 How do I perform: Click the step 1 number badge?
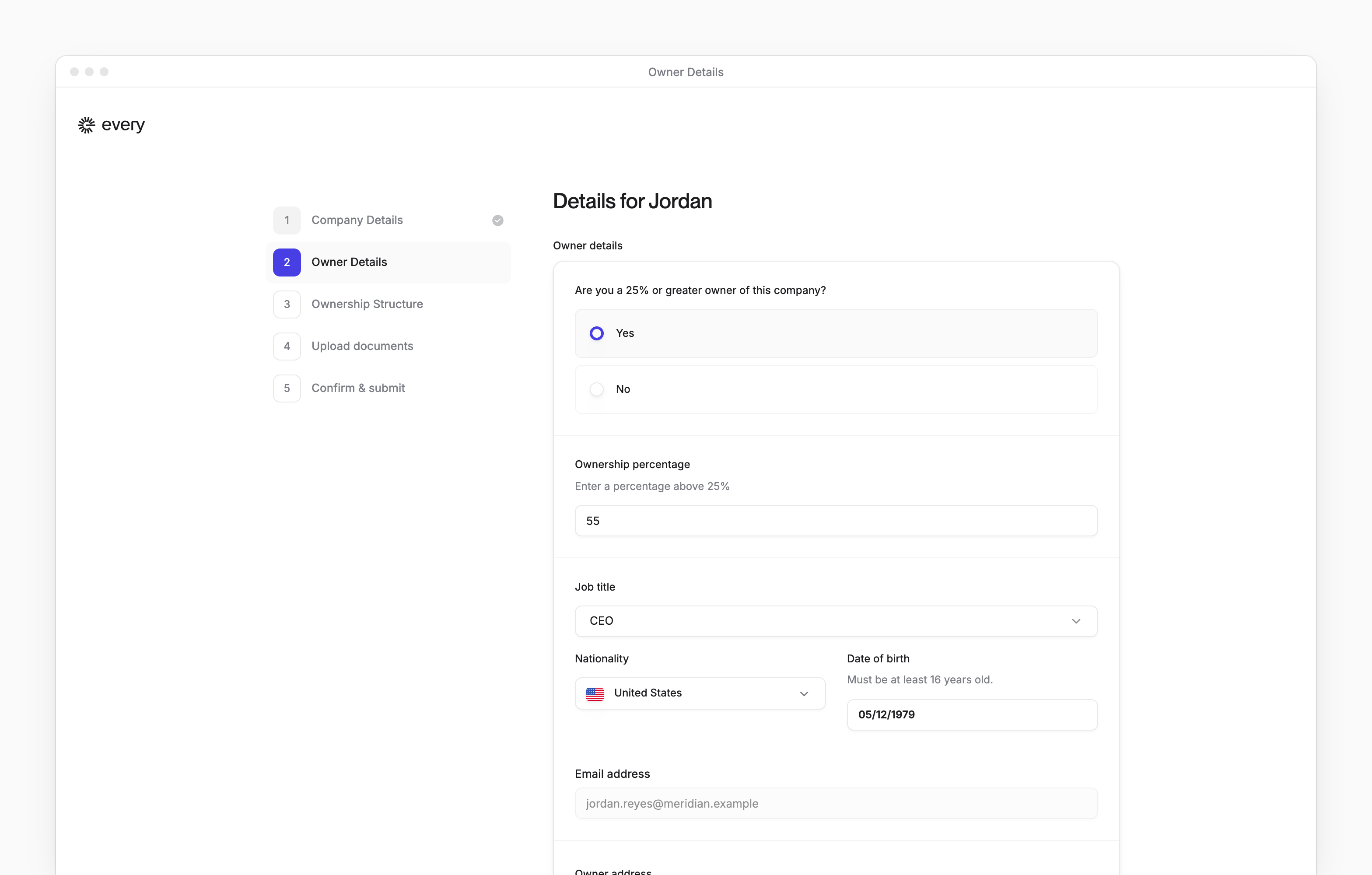(x=287, y=220)
